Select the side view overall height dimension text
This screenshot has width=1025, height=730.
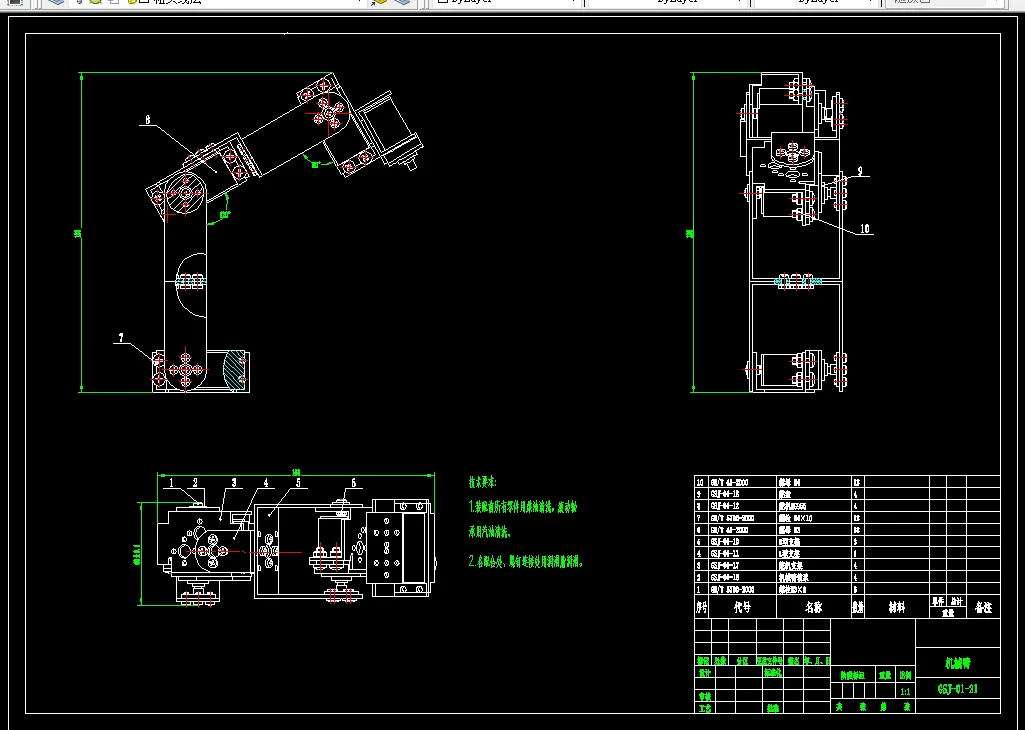click(688, 233)
